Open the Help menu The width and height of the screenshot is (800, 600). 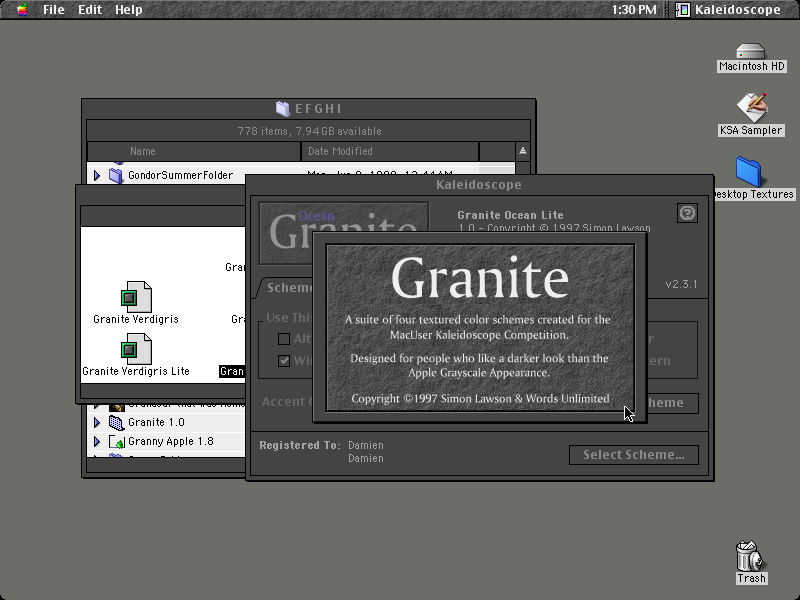(129, 9)
